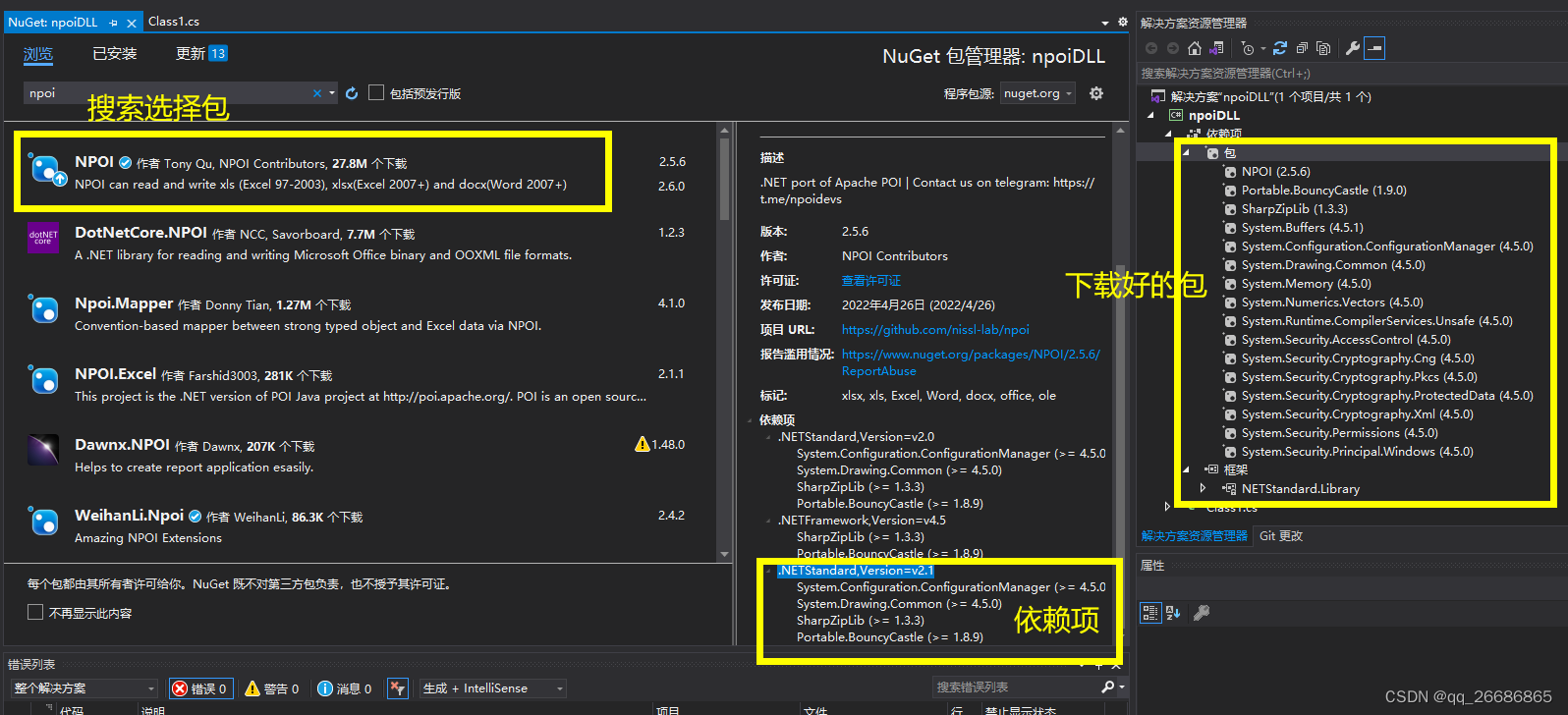Expand the NETStandard.Library node
The width and height of the screenshot is (1568, 715).
[x=1204, y=488]
